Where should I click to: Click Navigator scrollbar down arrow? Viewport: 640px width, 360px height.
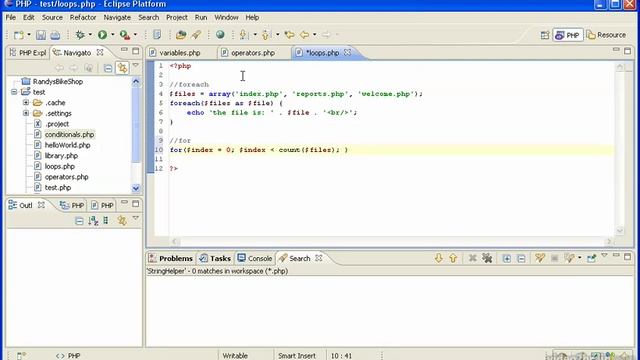(136, 188)
